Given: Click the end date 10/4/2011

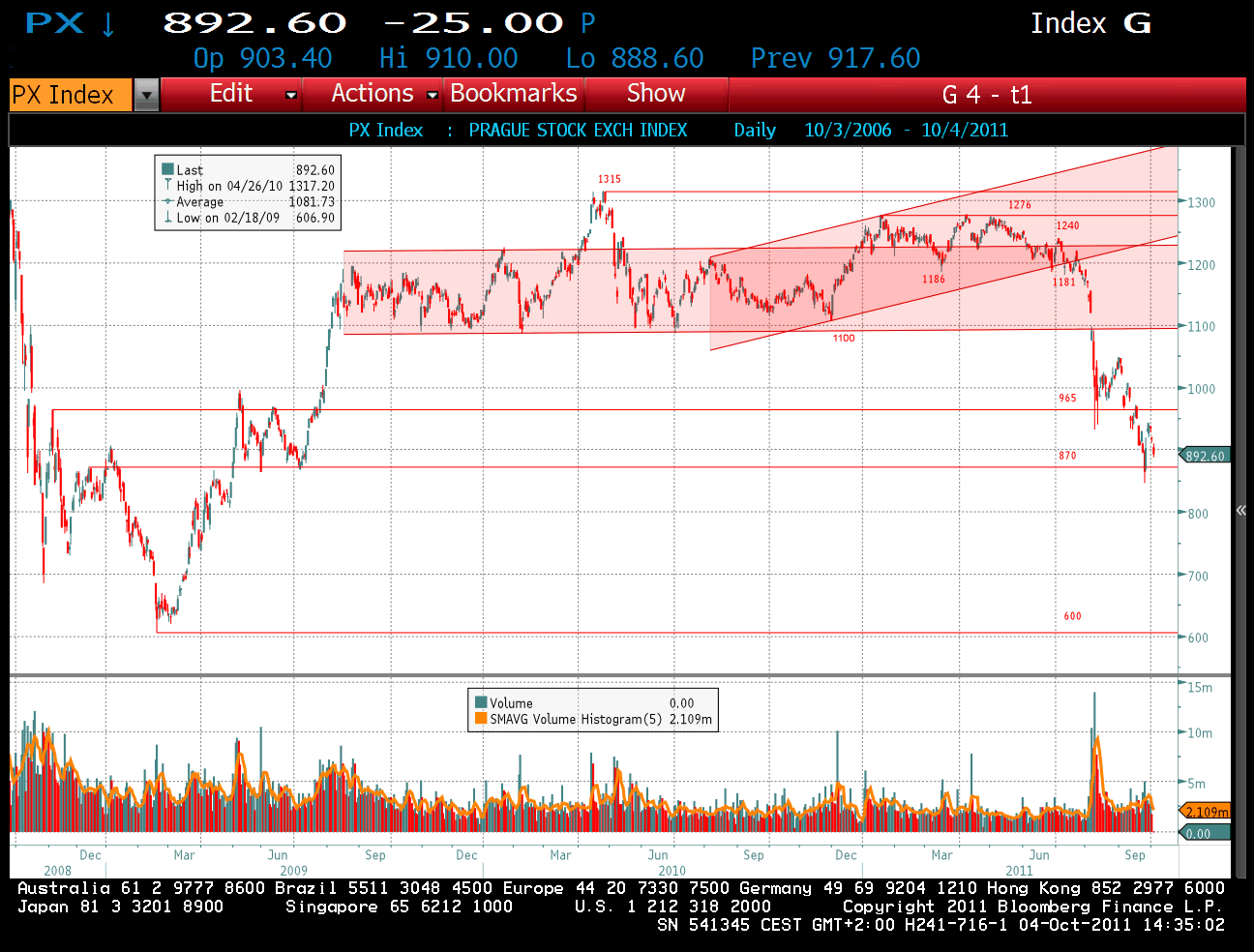Looking at the screenshot, I should pyautogui.click(x=965, y=130).
